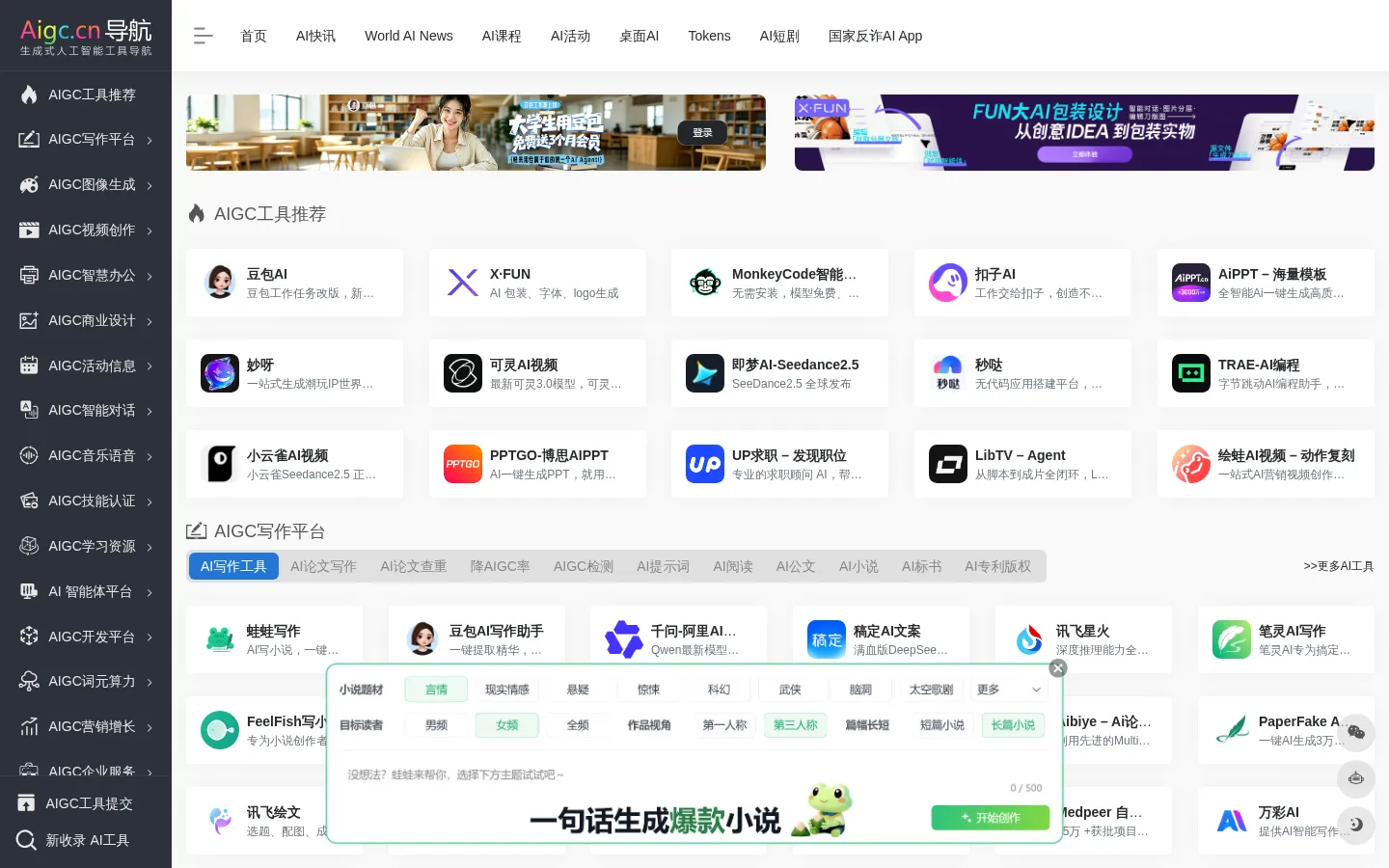The width and height of the screenshot is (1389, 868).
Task: Switch to AI论文写作 tab
Action: click(323, 566)
